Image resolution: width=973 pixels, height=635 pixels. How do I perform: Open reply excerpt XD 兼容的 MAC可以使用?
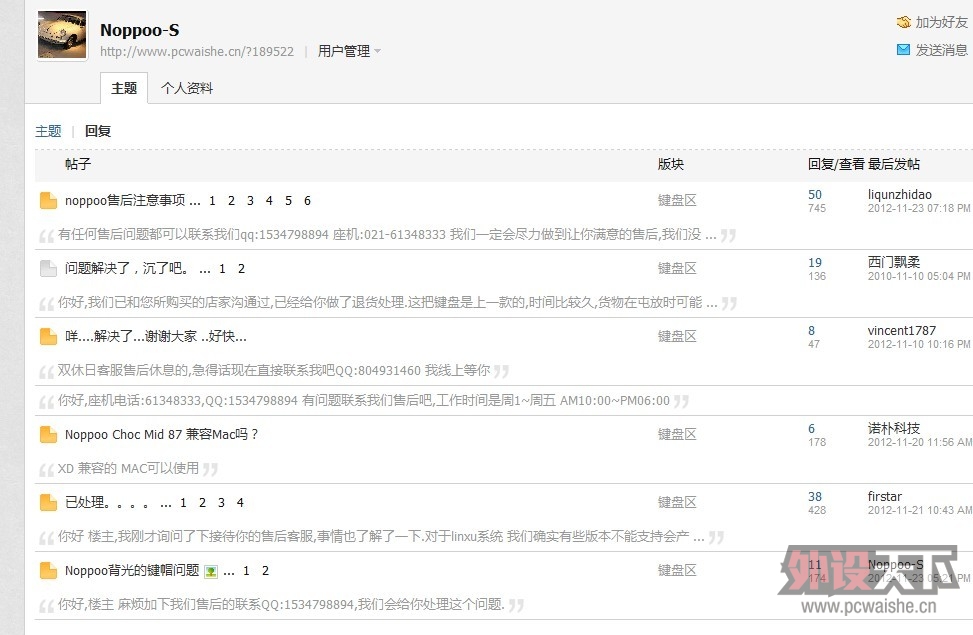(x=128, y=469)
